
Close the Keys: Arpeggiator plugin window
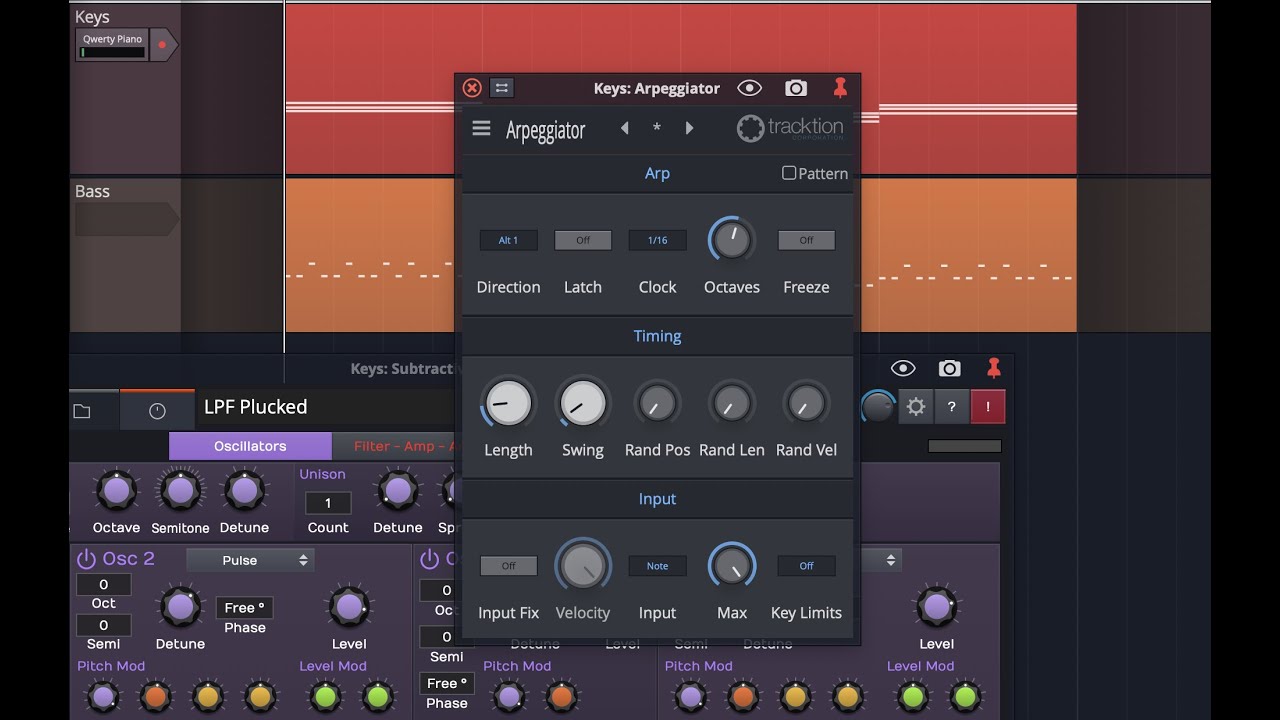(472, 88)
